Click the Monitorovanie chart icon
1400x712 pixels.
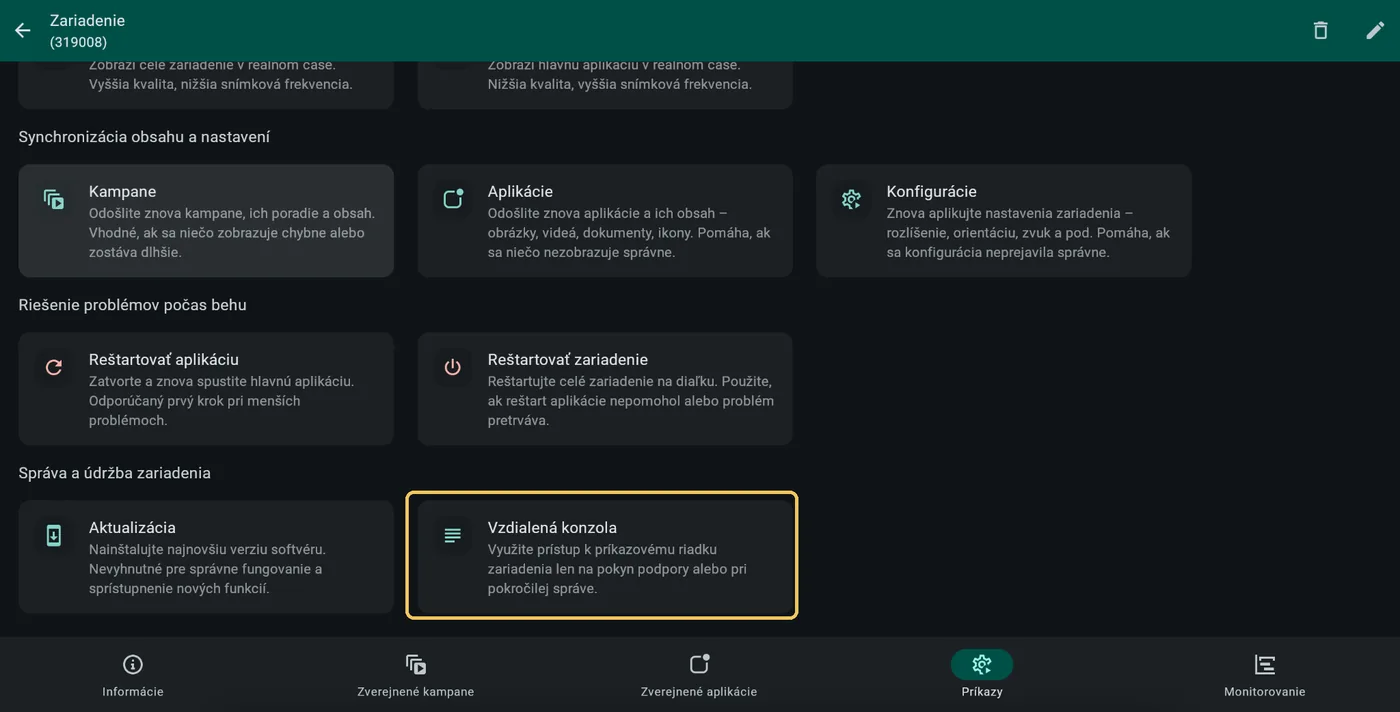[x=1265, y=664]
